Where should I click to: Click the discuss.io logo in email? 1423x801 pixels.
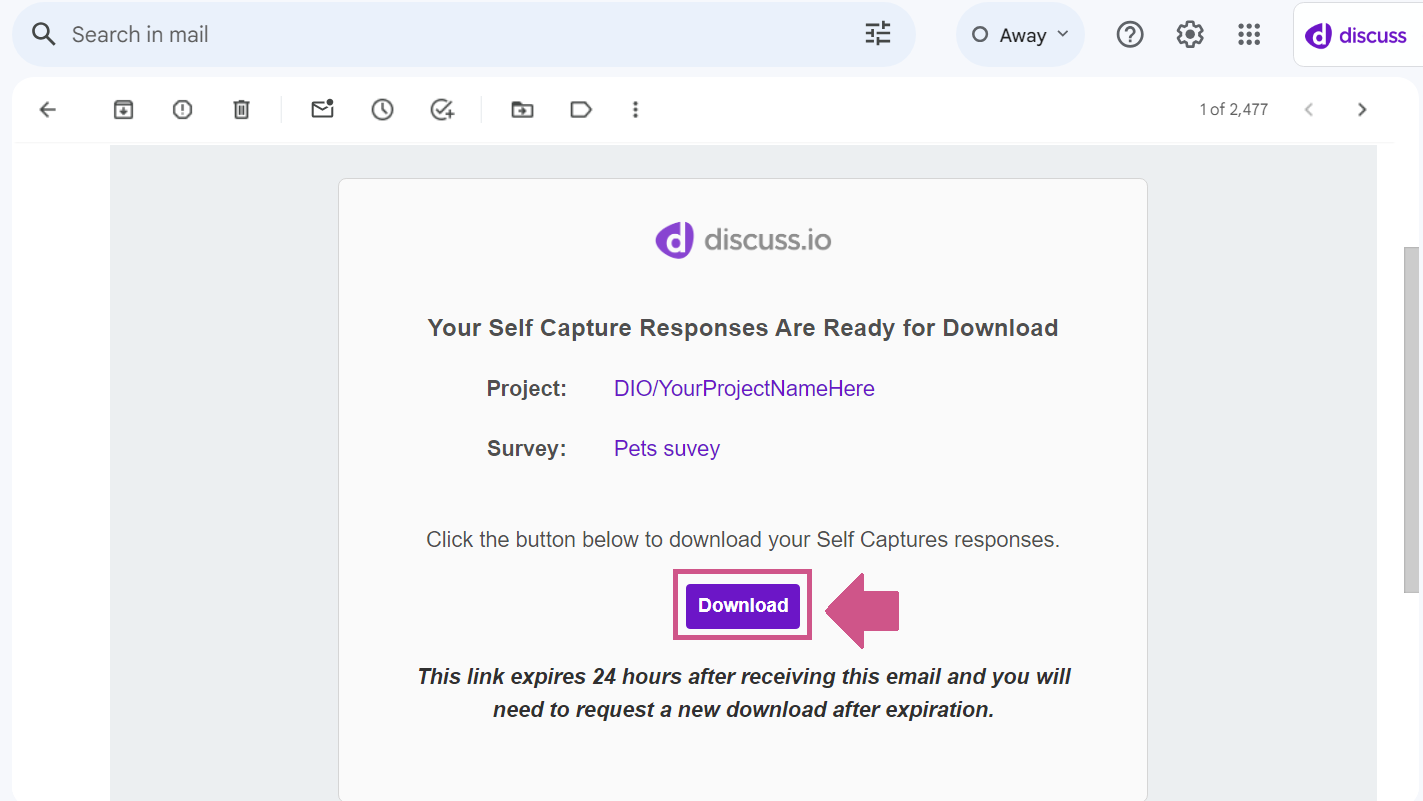tap(743, 240)
